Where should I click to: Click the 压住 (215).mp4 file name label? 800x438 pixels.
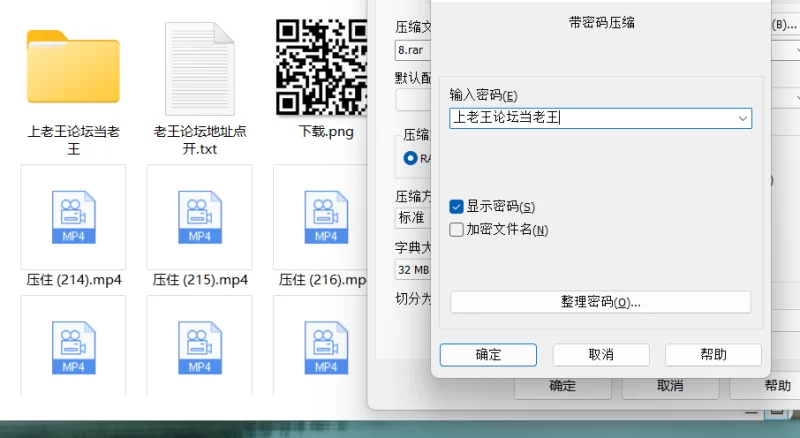(x=200, y=280)
